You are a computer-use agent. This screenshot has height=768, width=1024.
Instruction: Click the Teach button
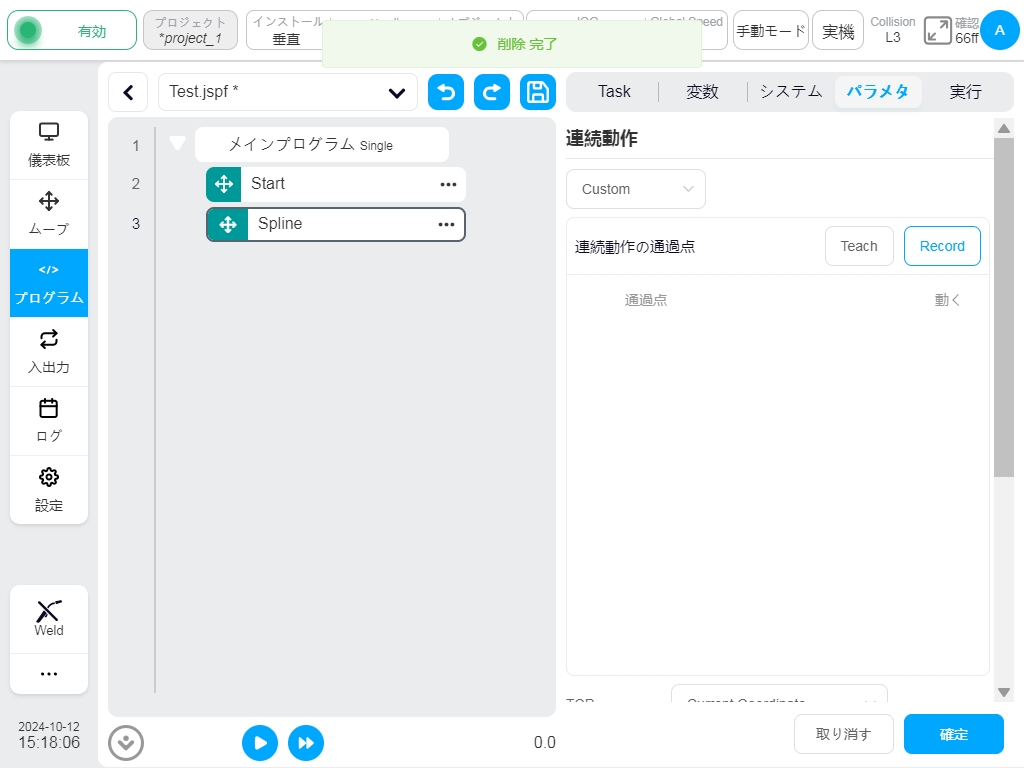coord(859,246)
